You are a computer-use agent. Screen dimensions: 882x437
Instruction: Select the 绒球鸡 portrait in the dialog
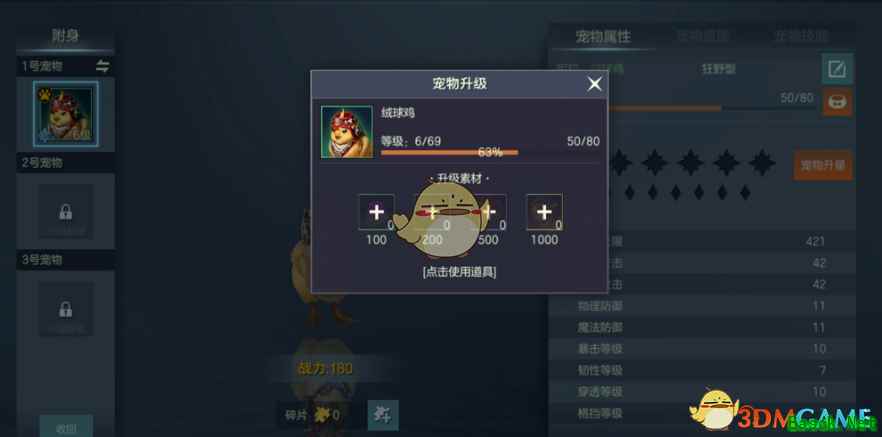(x=346, y=132)
